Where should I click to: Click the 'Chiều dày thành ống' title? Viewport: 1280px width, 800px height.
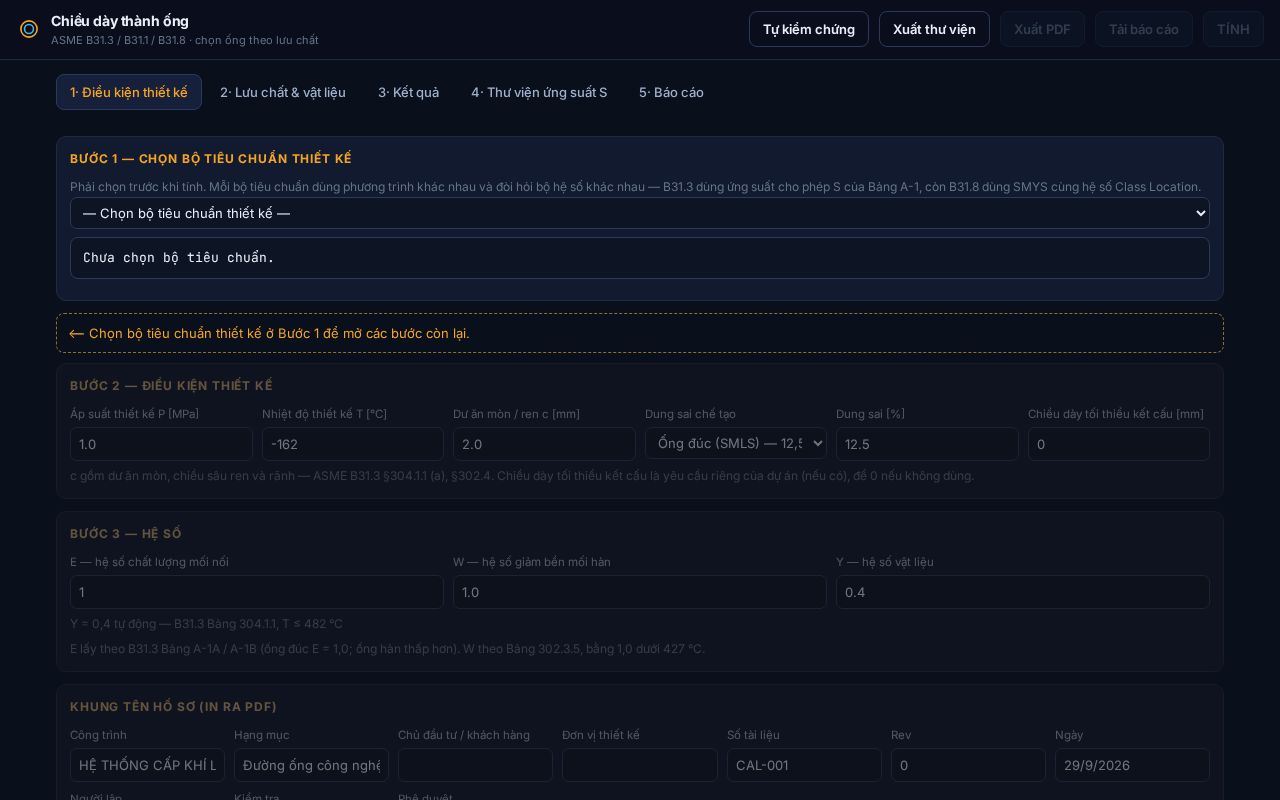tap(120, 21)
